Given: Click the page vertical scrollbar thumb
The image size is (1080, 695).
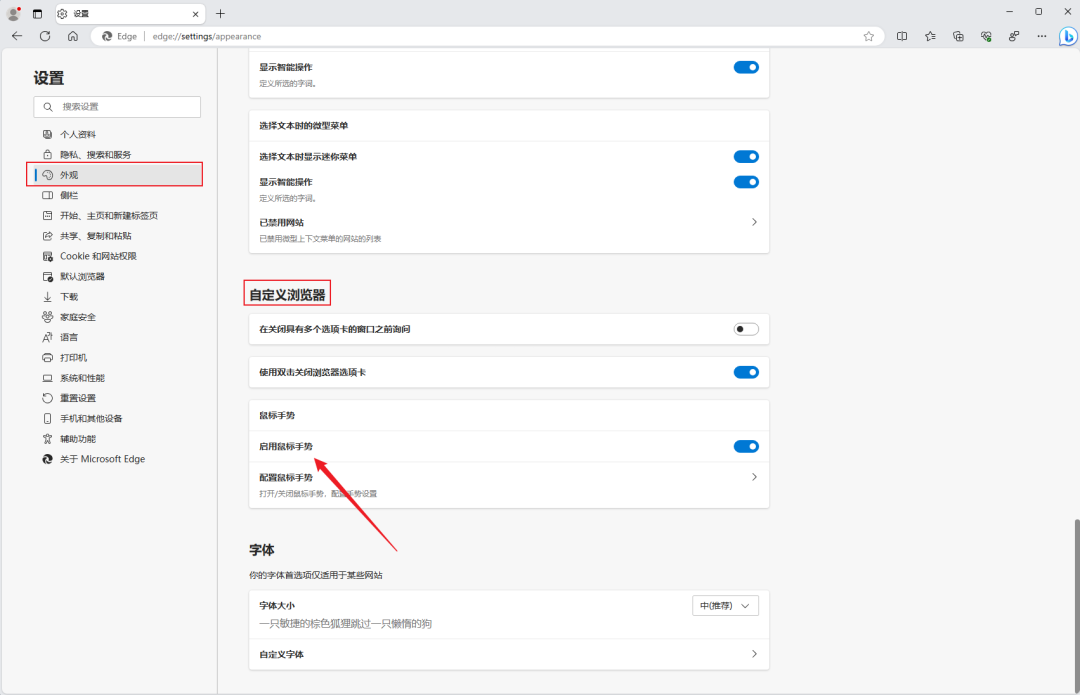Looking at the screenshot, I should (x=1077, y=605).
